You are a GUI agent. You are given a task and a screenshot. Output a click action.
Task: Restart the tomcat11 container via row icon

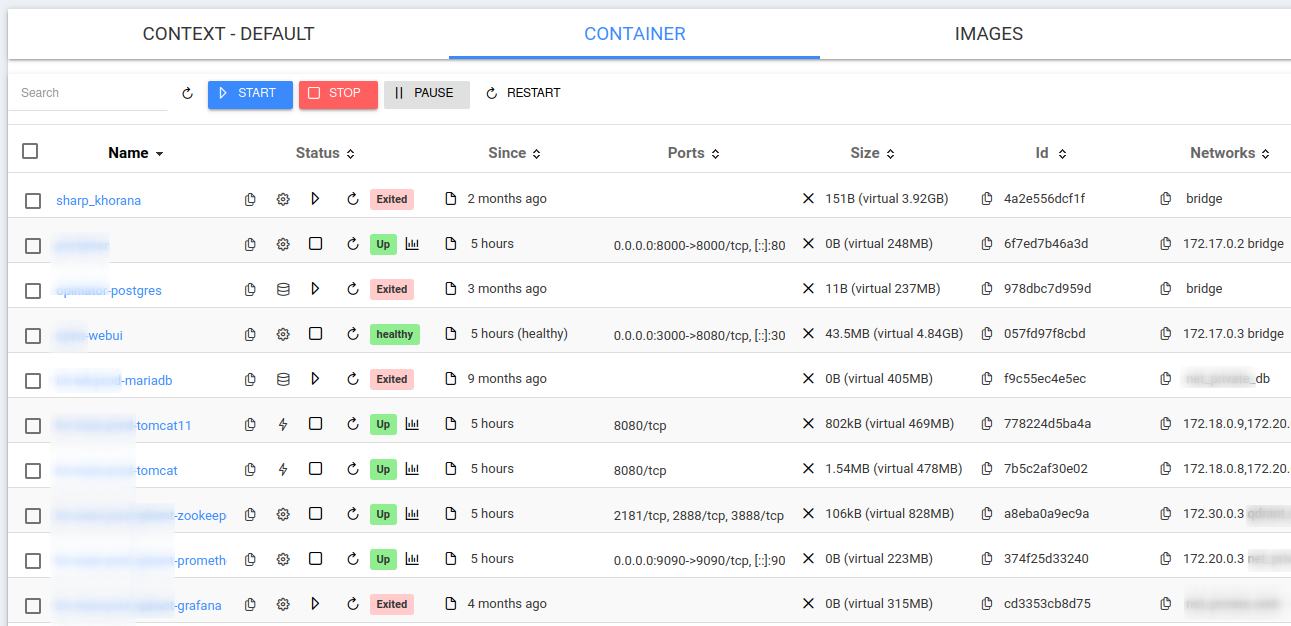click(x=352, y=424)
